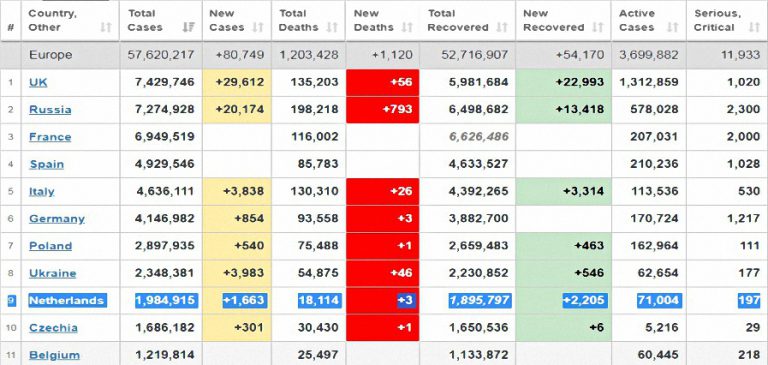Sort by New Deaths arrows icon

point(407,27)
